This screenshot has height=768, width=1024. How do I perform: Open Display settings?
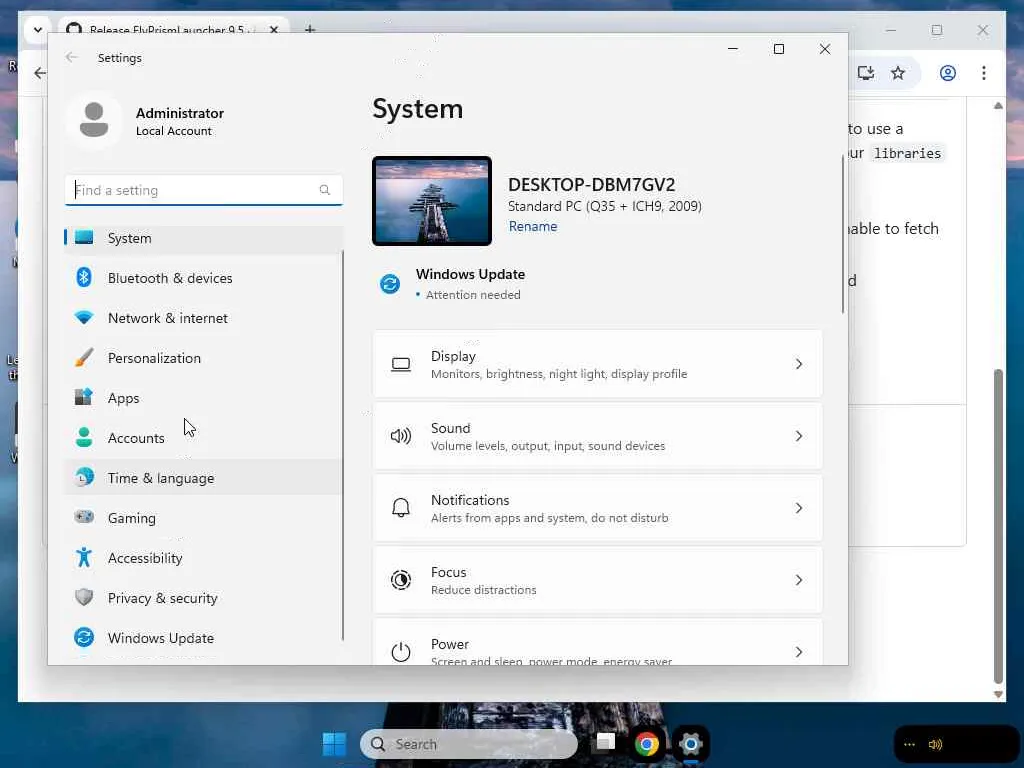(x=598, y=364)
